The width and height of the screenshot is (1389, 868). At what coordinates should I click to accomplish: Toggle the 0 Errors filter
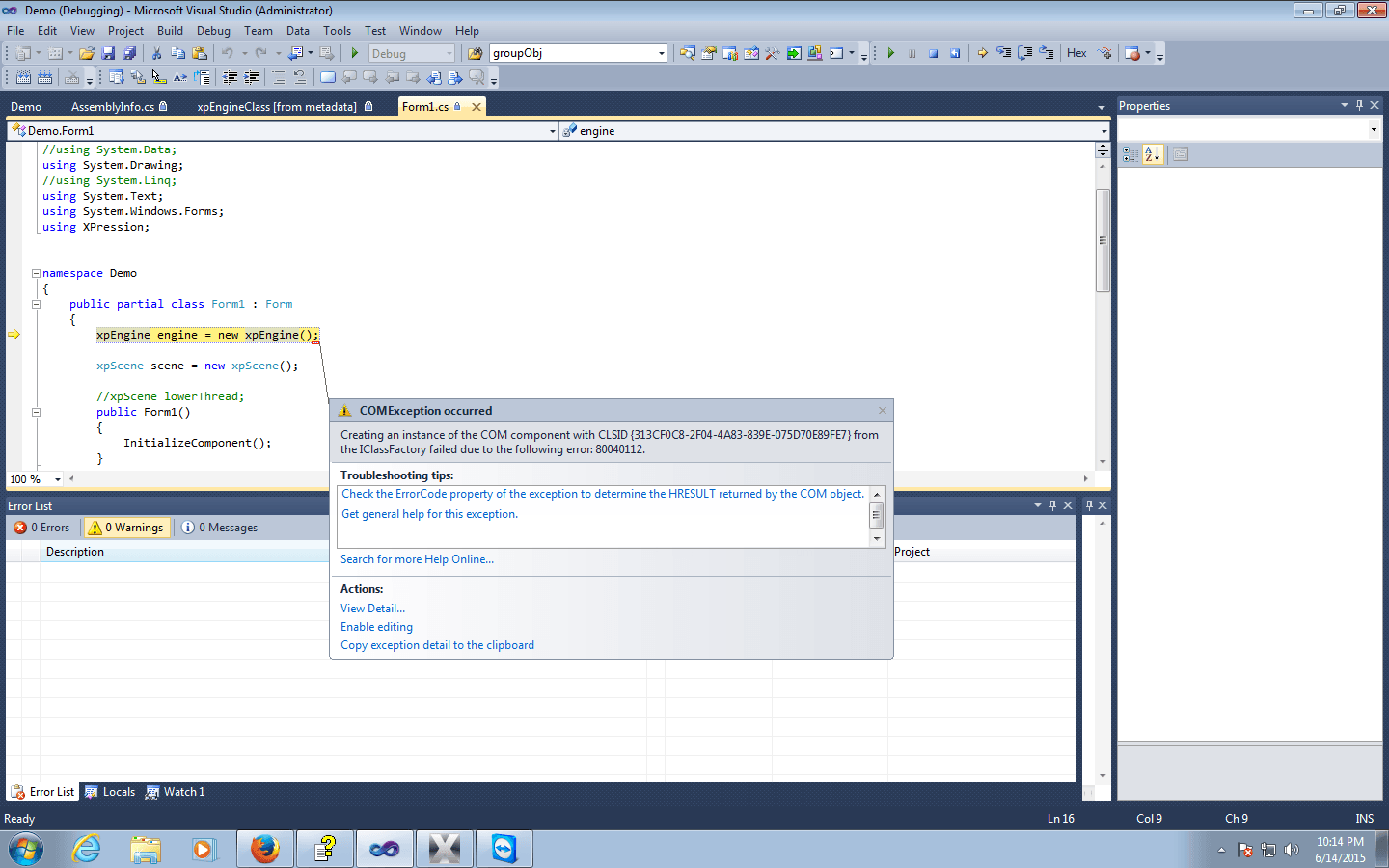42,528
